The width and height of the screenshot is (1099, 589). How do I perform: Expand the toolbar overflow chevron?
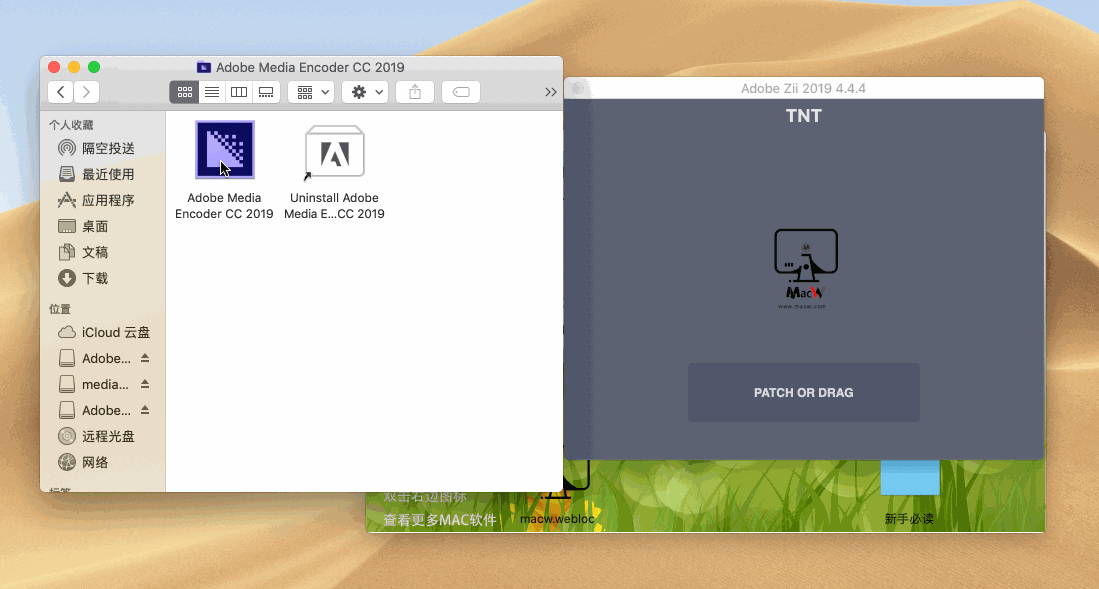[550, 91]
